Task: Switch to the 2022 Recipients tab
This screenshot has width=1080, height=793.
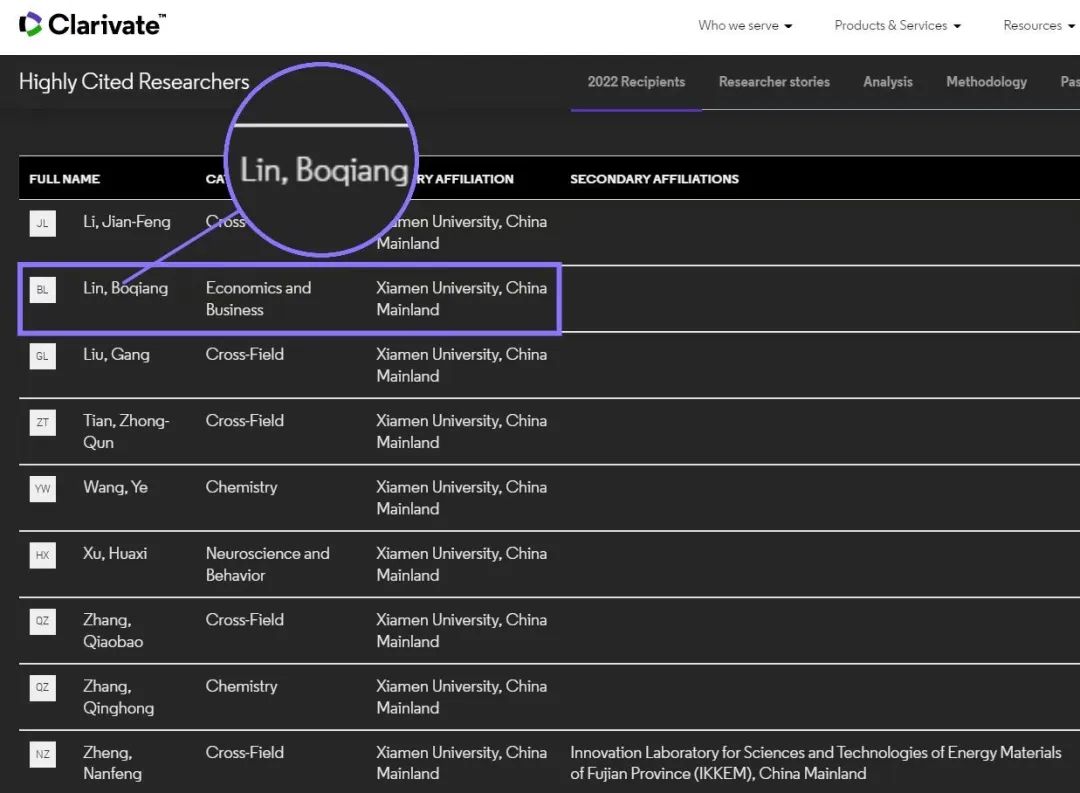Action: pos(636,82)
